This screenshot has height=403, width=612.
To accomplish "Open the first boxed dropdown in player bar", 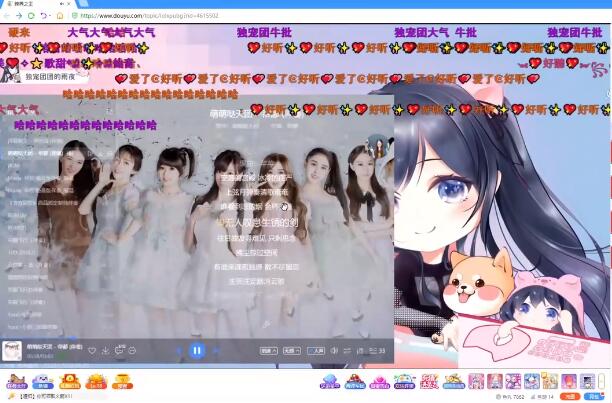I will tap(269, 350).
